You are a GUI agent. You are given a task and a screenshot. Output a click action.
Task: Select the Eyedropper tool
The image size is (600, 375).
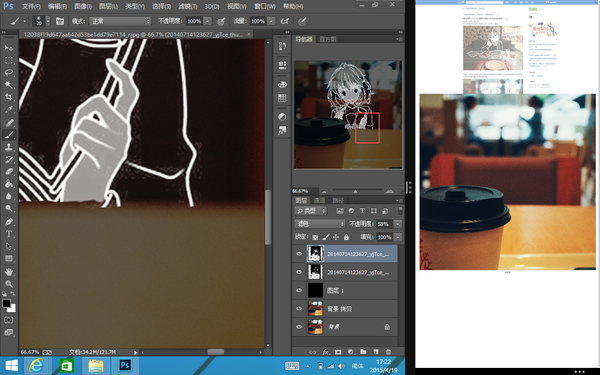pyautogui.click(x=9, y=109)
